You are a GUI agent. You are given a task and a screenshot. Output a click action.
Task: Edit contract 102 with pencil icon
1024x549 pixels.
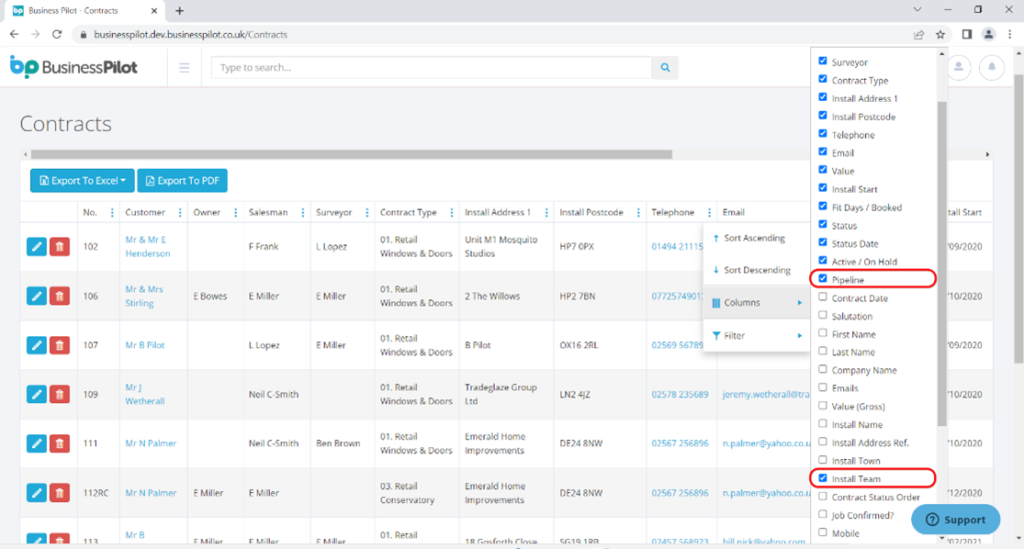[x=36, y=246]
